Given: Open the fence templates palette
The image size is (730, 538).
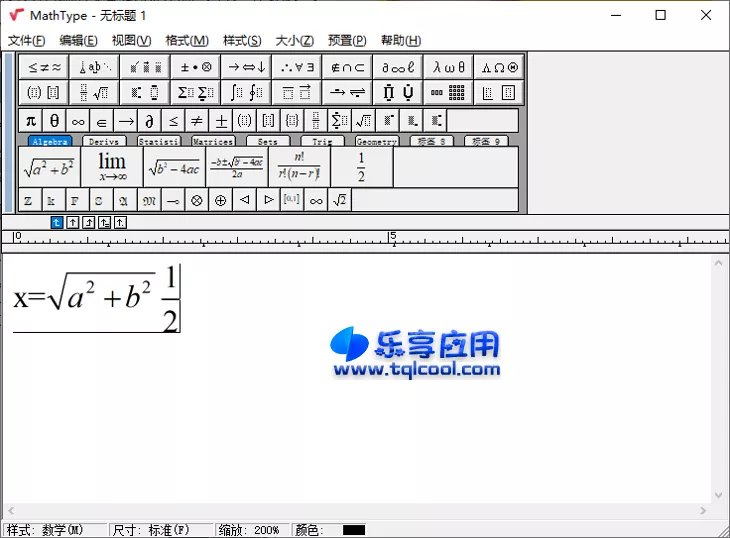Looking at the screenshot, I should point(44,92).
